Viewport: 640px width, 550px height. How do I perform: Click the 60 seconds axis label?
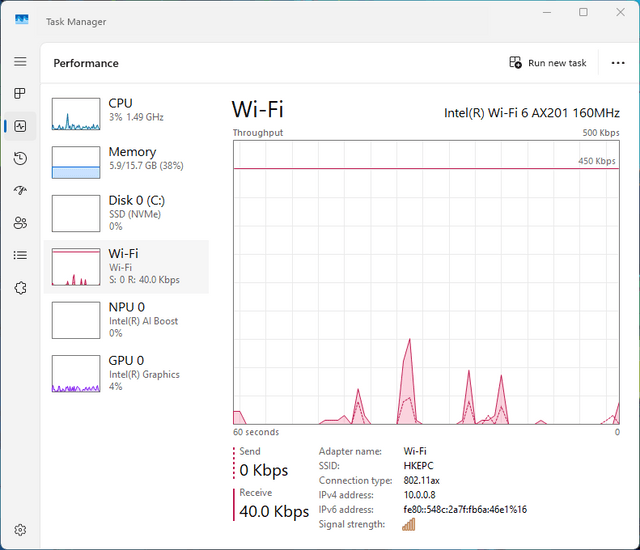pos(256,432)
